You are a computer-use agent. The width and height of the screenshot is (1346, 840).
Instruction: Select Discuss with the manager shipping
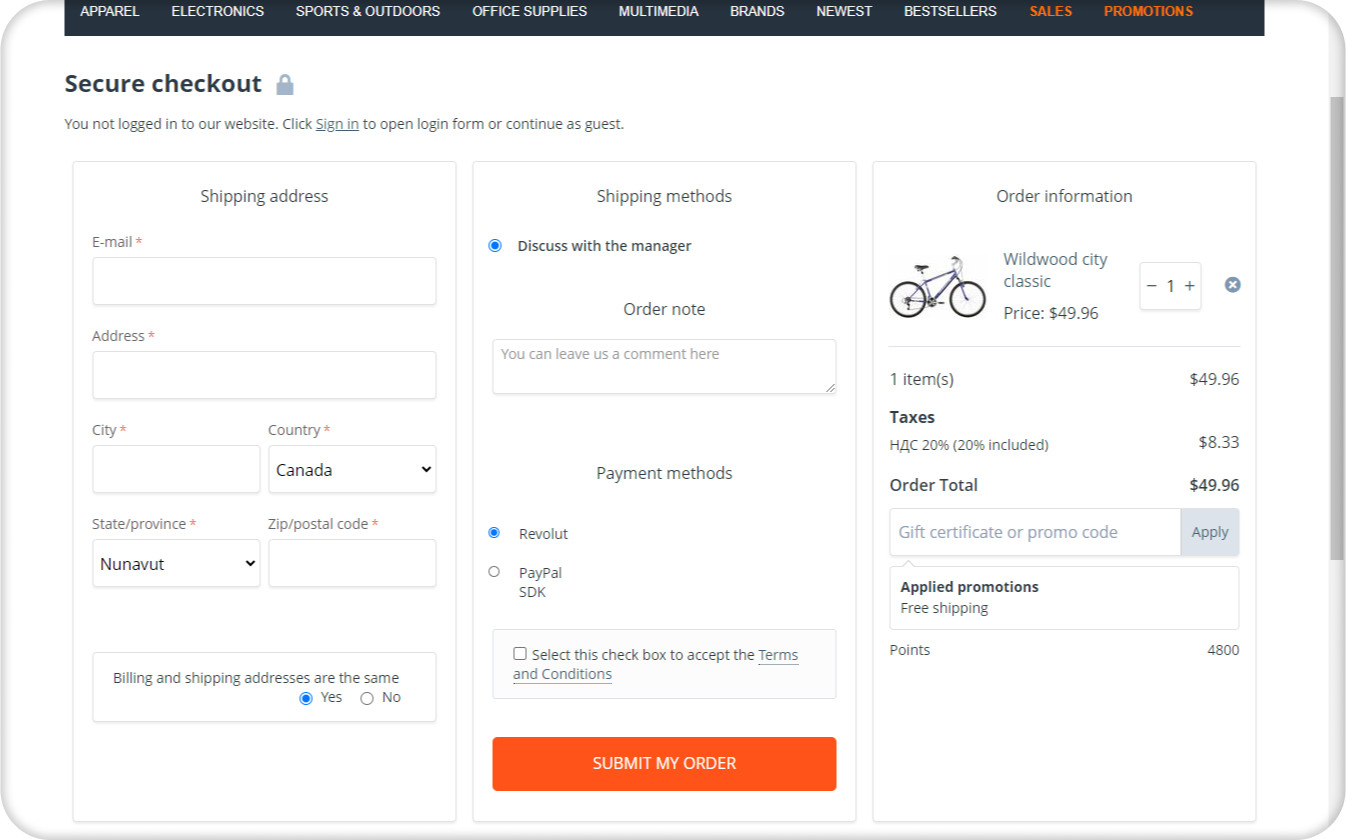tap(495, 246)
